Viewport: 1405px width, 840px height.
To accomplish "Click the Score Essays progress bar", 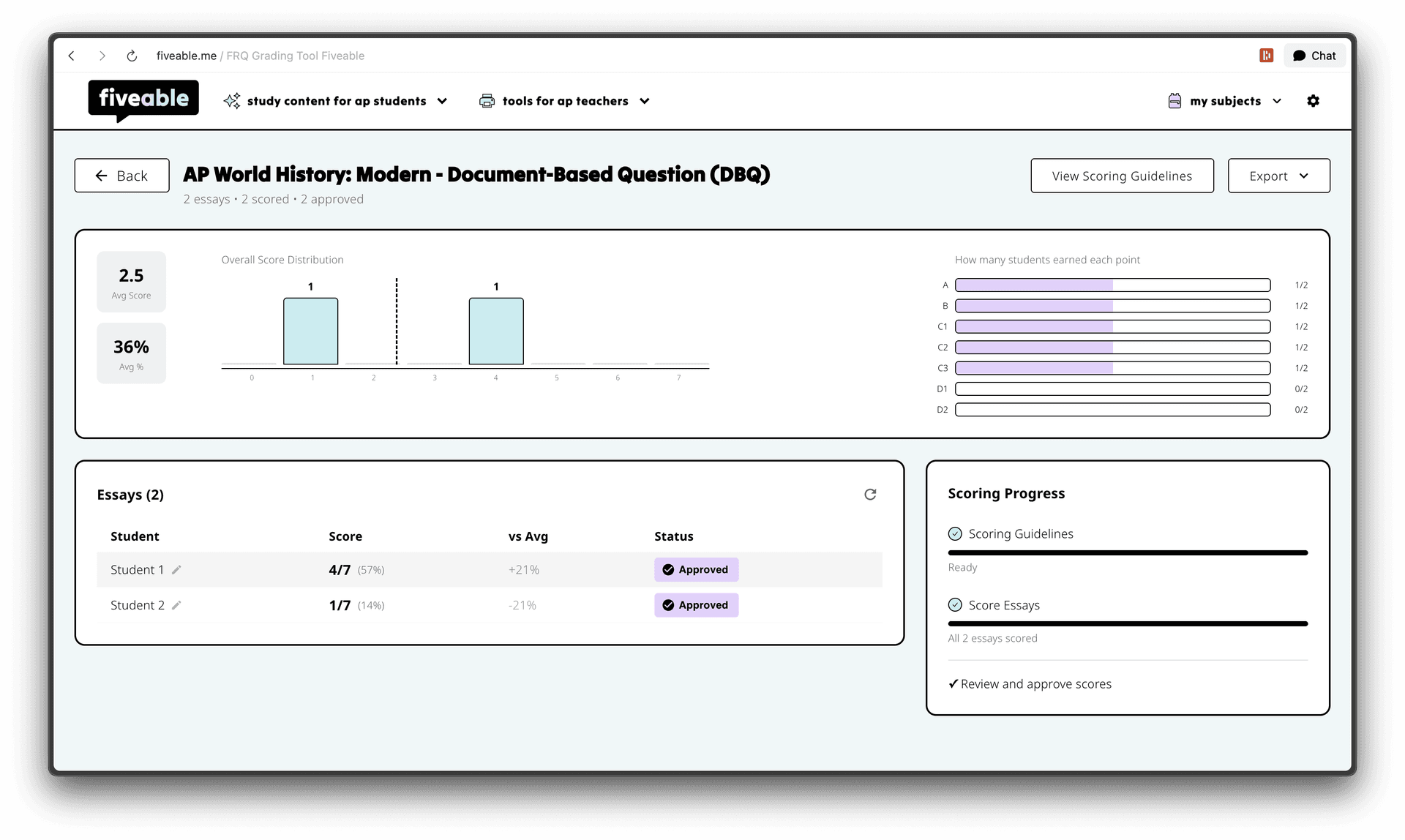I will pyautogui.click(x=1127, y=623).
